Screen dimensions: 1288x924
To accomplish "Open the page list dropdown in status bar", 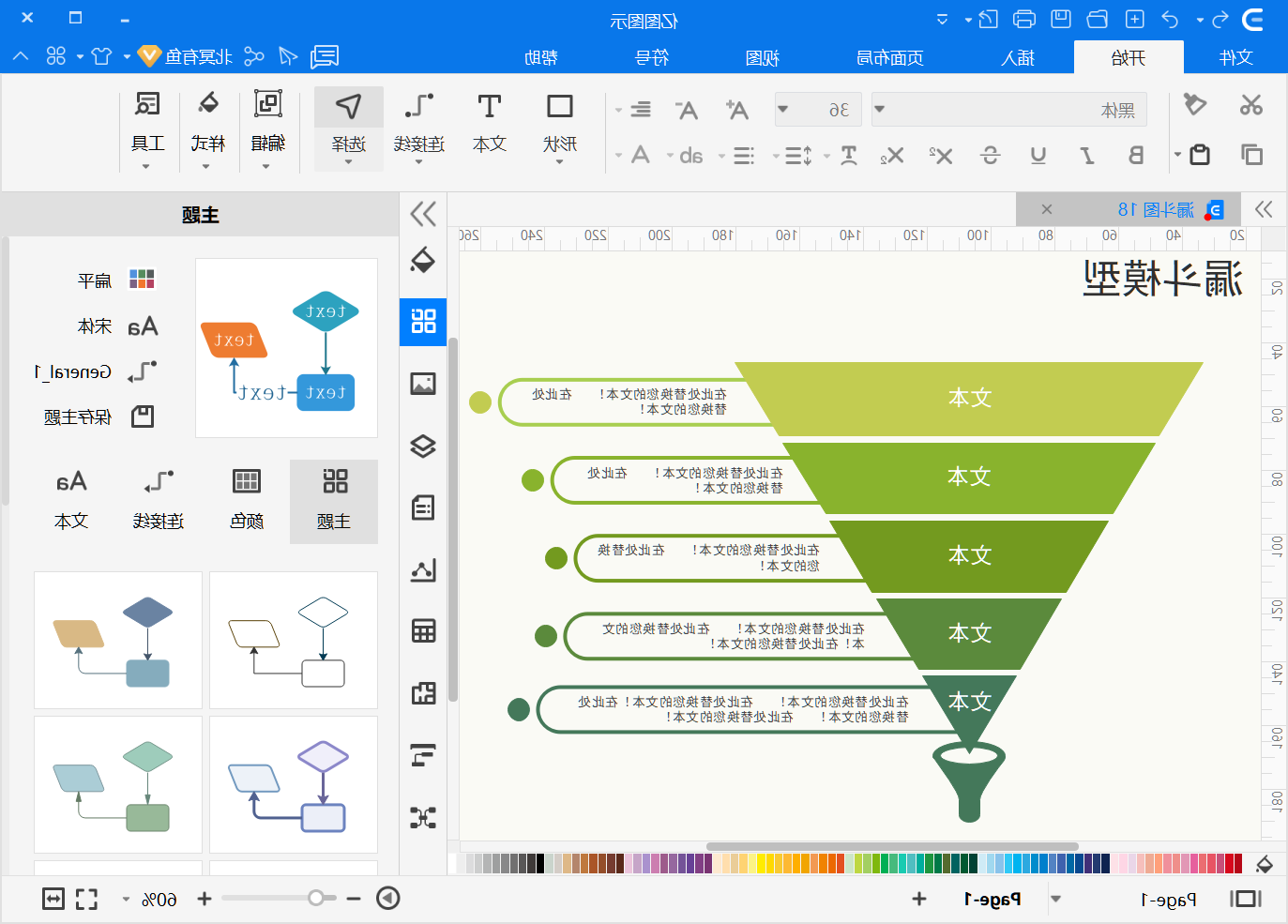I will coord(1055,899).
